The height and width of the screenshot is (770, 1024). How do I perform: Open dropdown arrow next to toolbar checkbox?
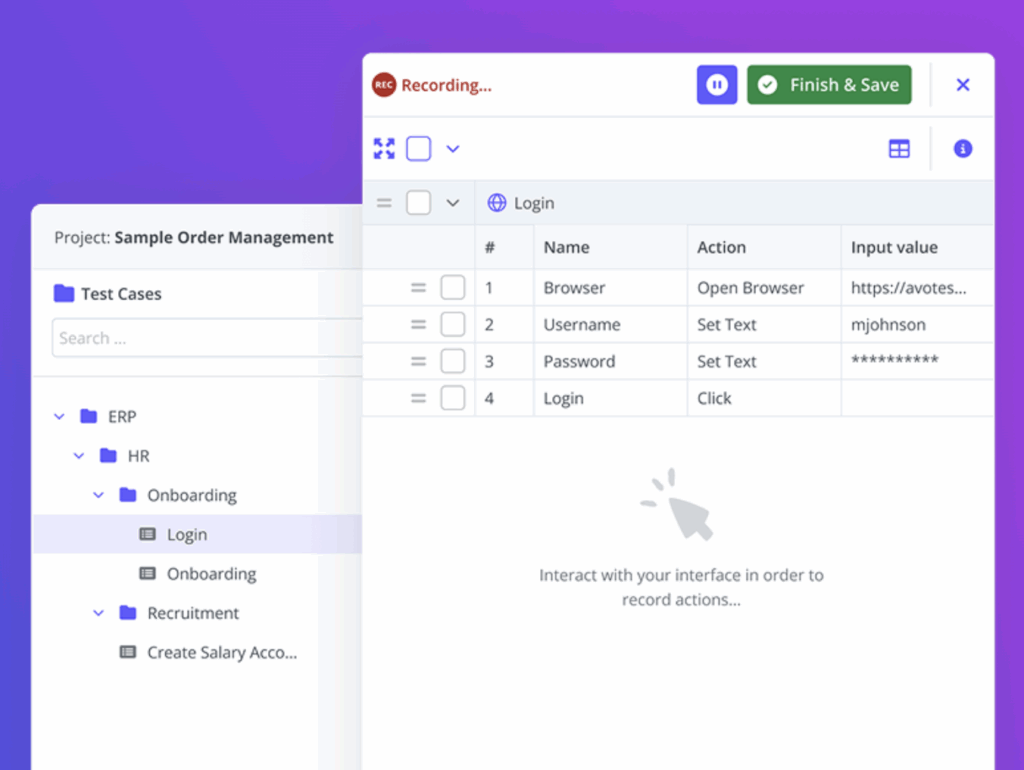tap(452, 149)
